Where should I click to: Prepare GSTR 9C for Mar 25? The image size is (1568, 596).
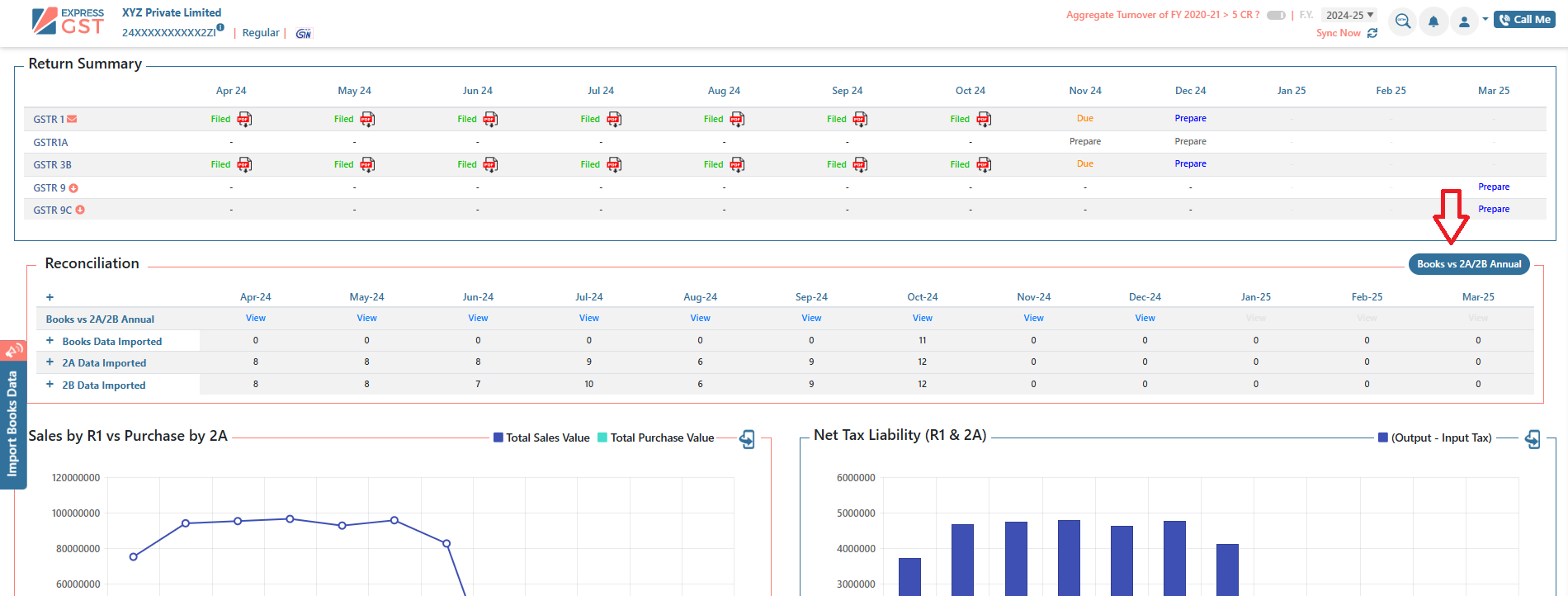(1494, 209)
